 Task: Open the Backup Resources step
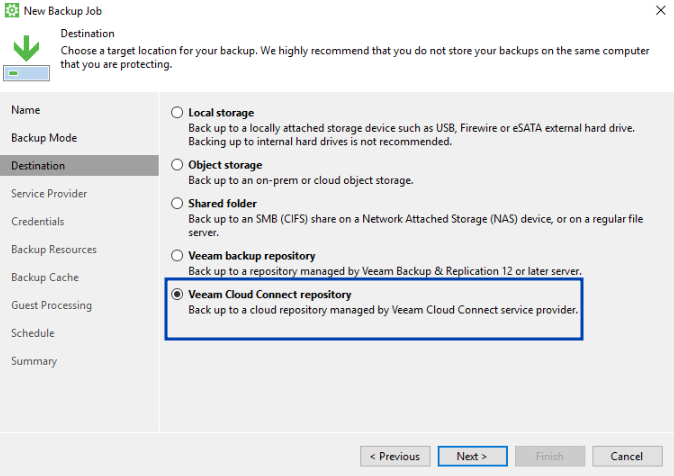click(54, 249)
